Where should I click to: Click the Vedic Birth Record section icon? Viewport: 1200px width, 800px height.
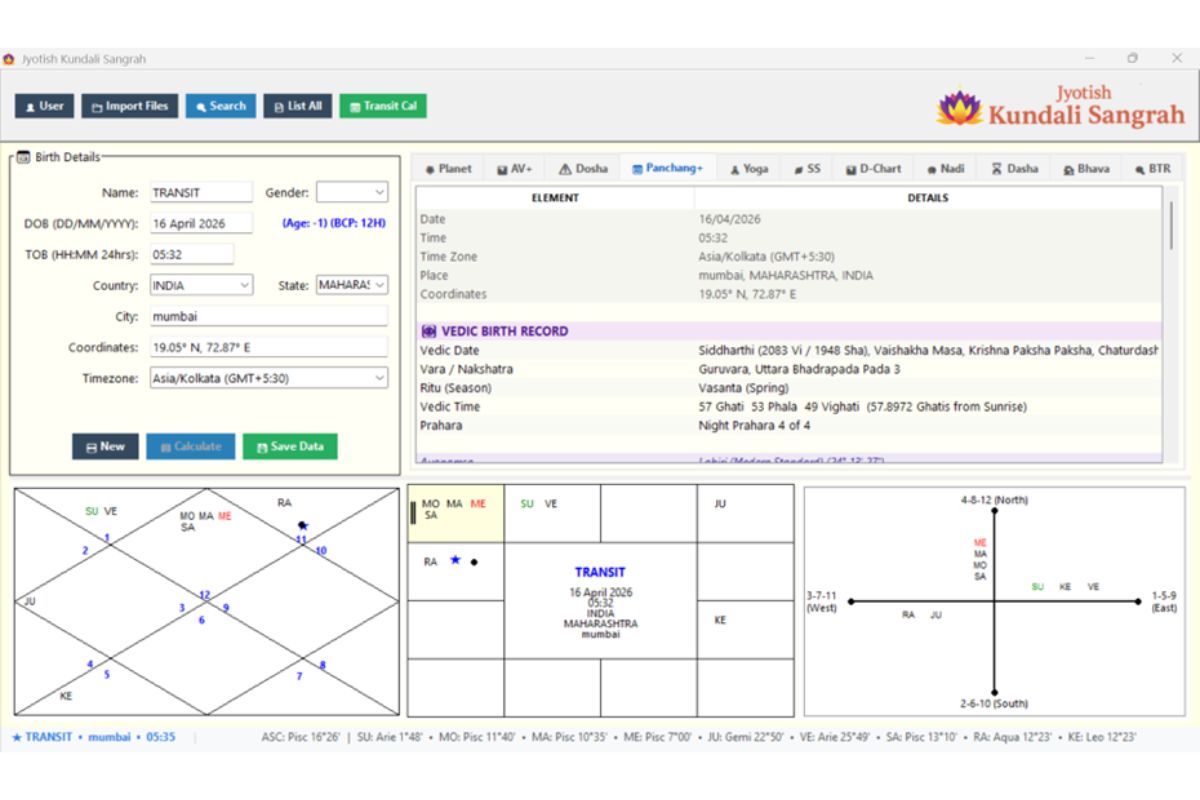pos(428,331)
